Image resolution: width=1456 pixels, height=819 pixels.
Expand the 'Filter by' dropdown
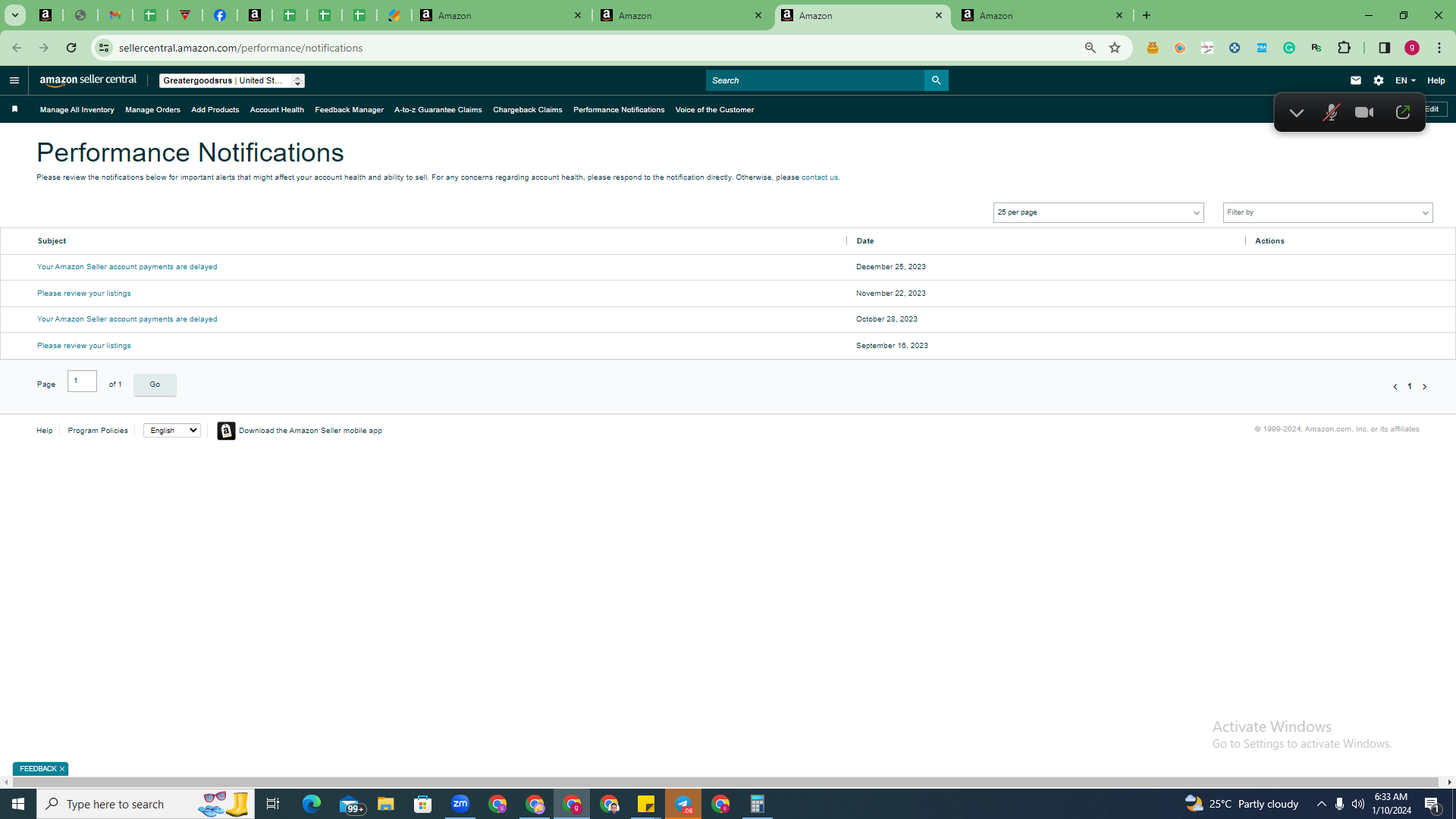pyautogui.click(x=1327, y=212)
